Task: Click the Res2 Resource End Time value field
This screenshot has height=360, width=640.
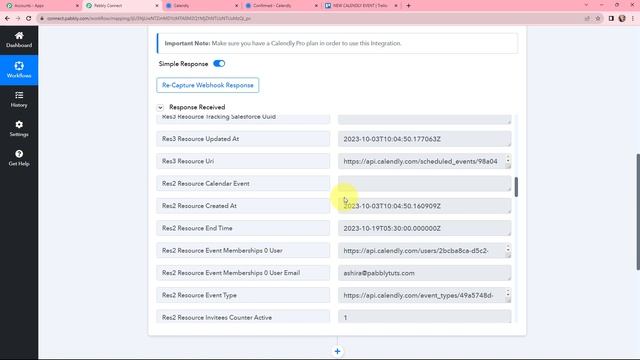Action: click(424, 228)
